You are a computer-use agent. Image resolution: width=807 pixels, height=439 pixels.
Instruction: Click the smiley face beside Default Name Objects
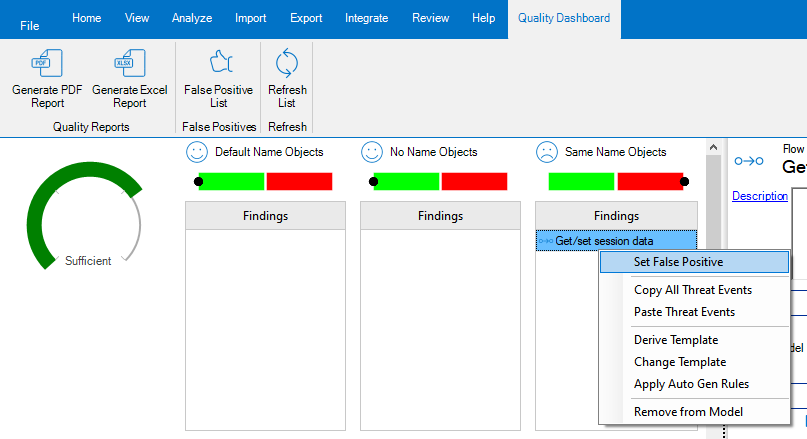click(196, 152)
